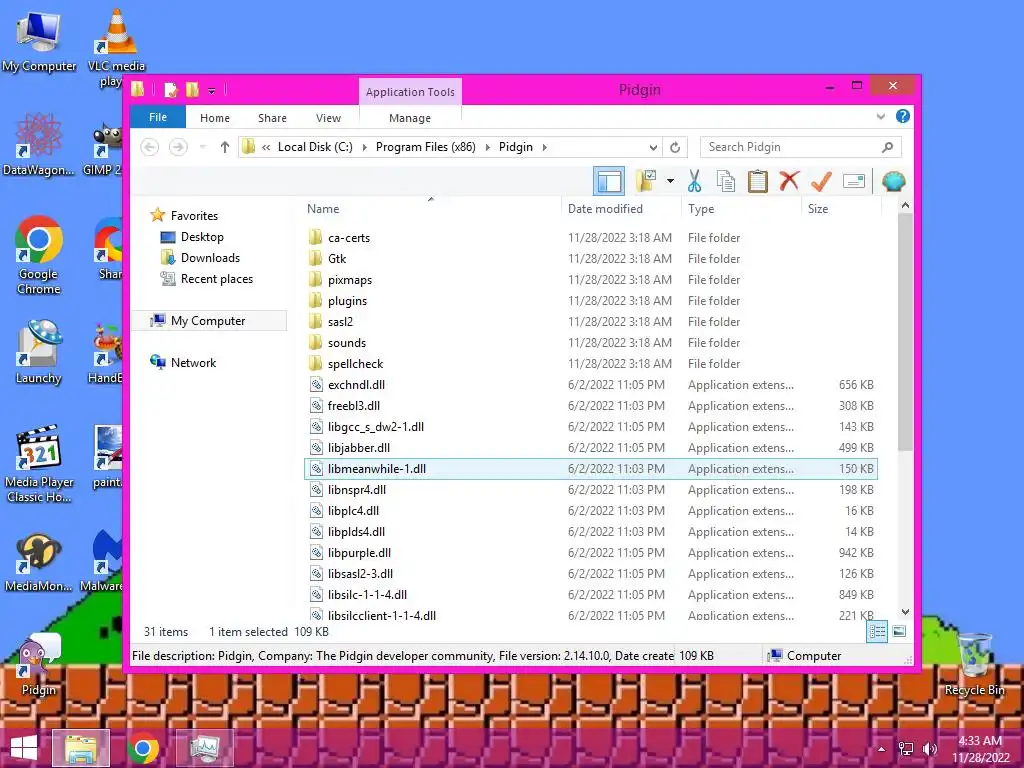Viewport: 1024px width, 768px height.
Task: Click the Pidgin desktop shortcut
Action: 38,664
